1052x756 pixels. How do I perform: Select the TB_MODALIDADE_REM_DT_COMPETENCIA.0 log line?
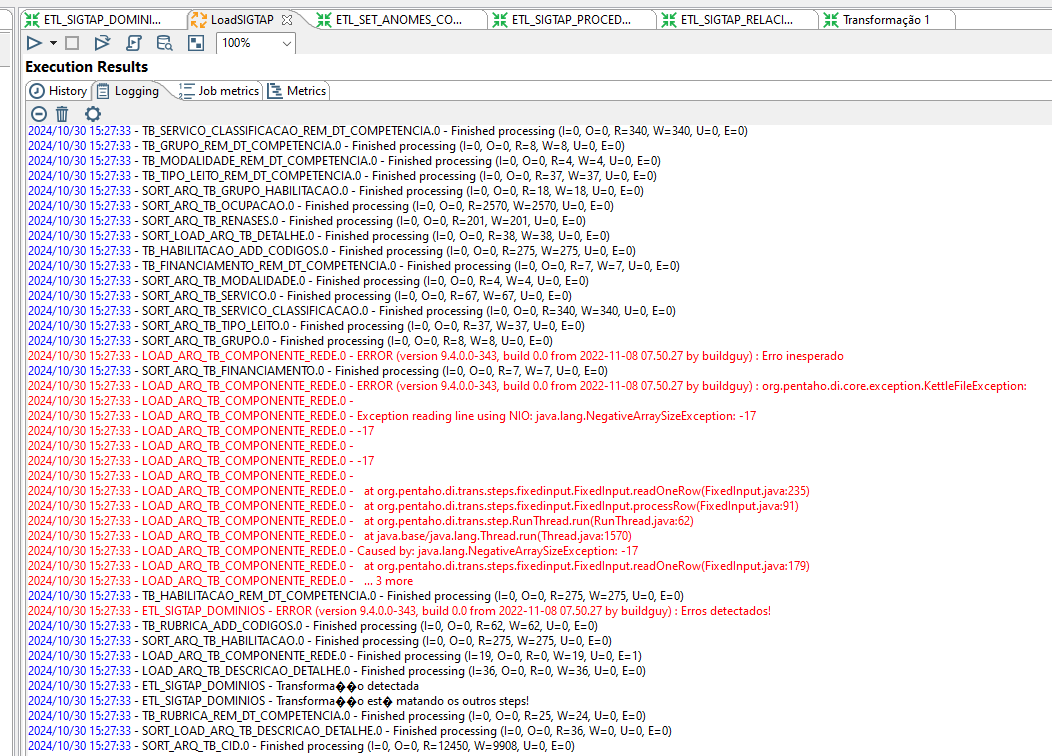tap(344, 161)
